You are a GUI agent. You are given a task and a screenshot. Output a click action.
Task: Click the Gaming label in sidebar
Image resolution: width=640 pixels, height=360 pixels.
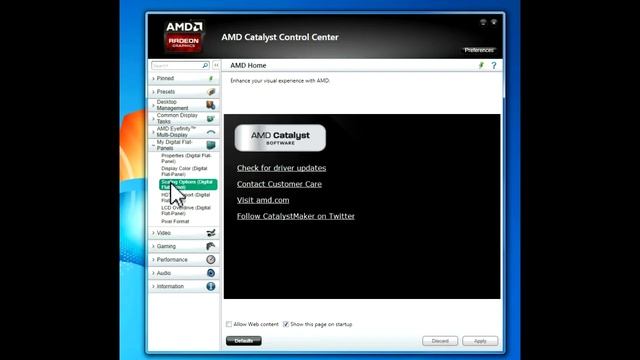point(166,247)
